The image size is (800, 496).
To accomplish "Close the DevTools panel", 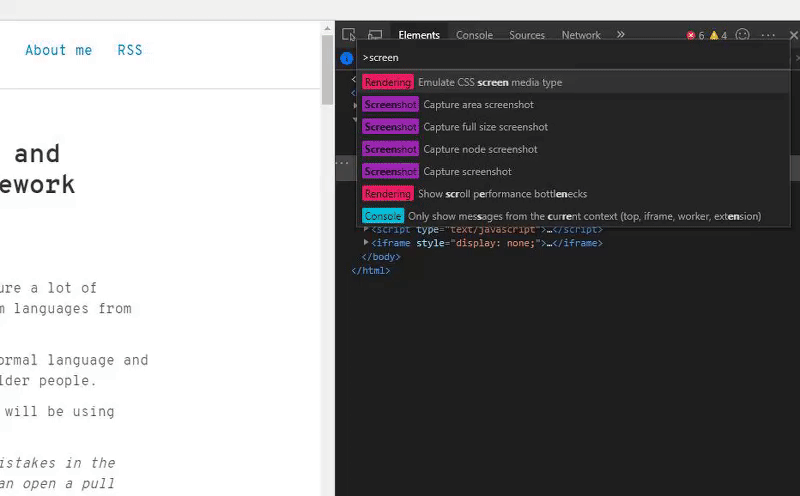I will pyautogui.click(x=793, y=35).
